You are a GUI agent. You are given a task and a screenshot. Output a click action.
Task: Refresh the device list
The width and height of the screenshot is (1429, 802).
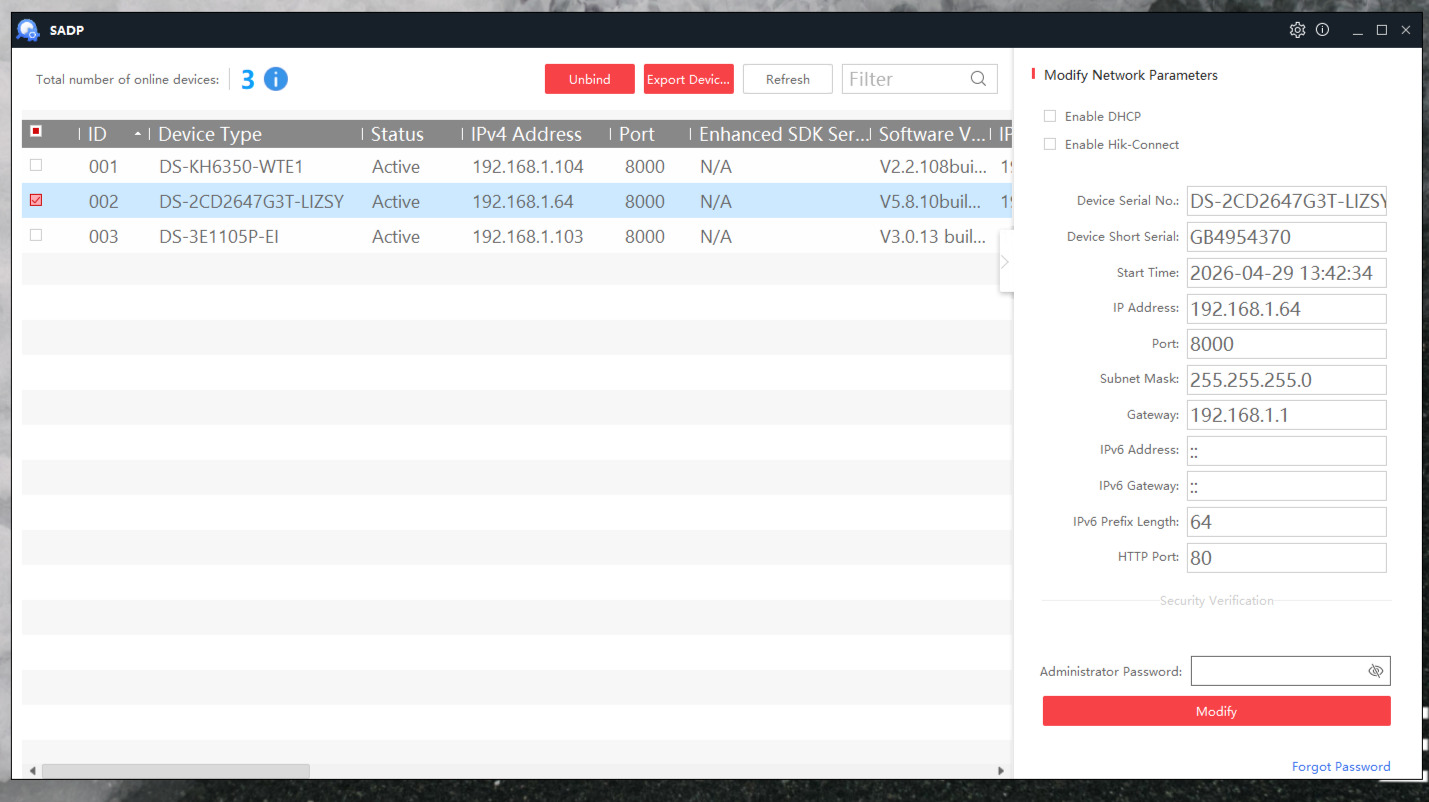[x=788, y=79]
